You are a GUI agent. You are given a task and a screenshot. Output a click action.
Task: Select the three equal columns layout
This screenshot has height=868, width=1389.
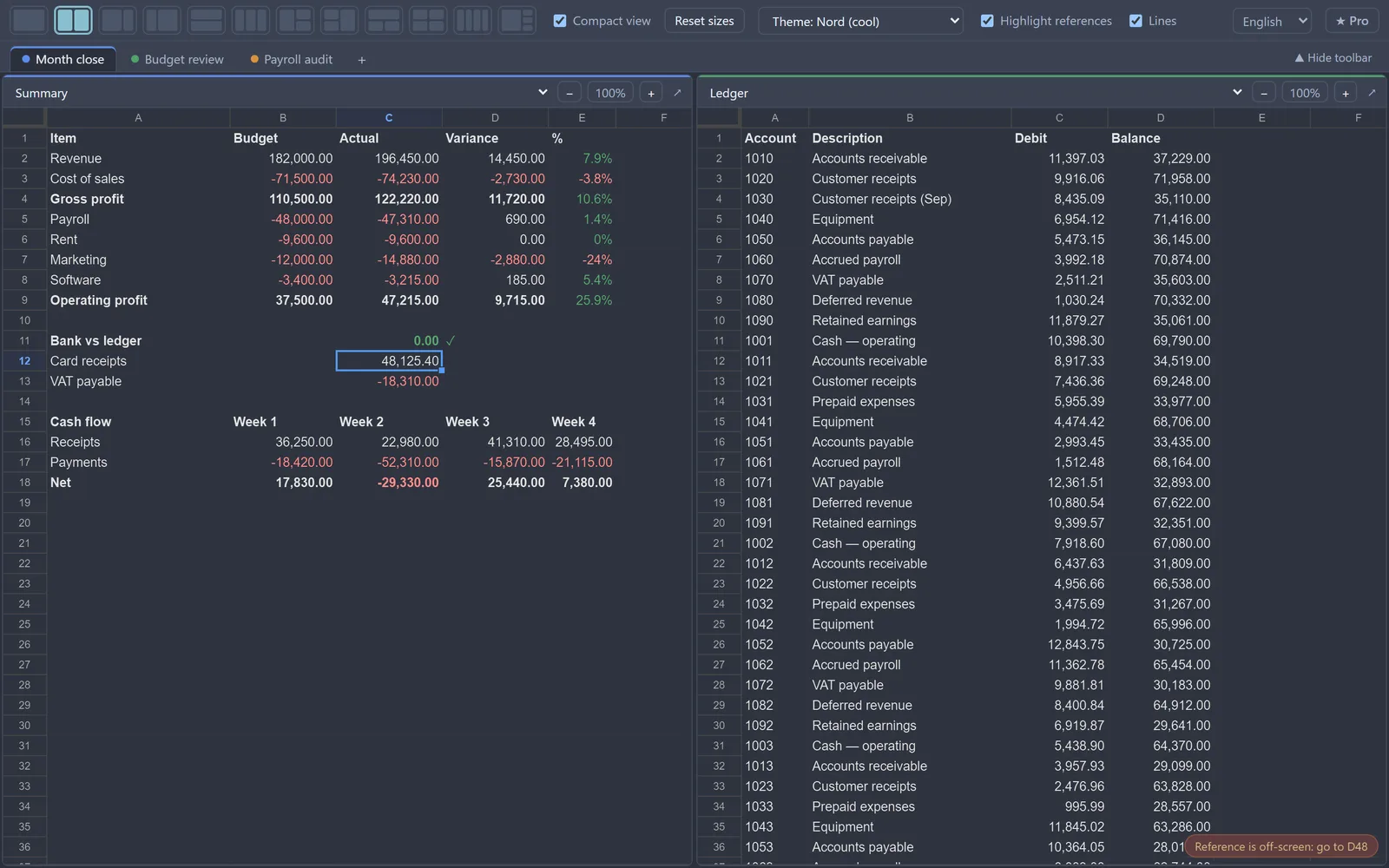tap(250, 19)
